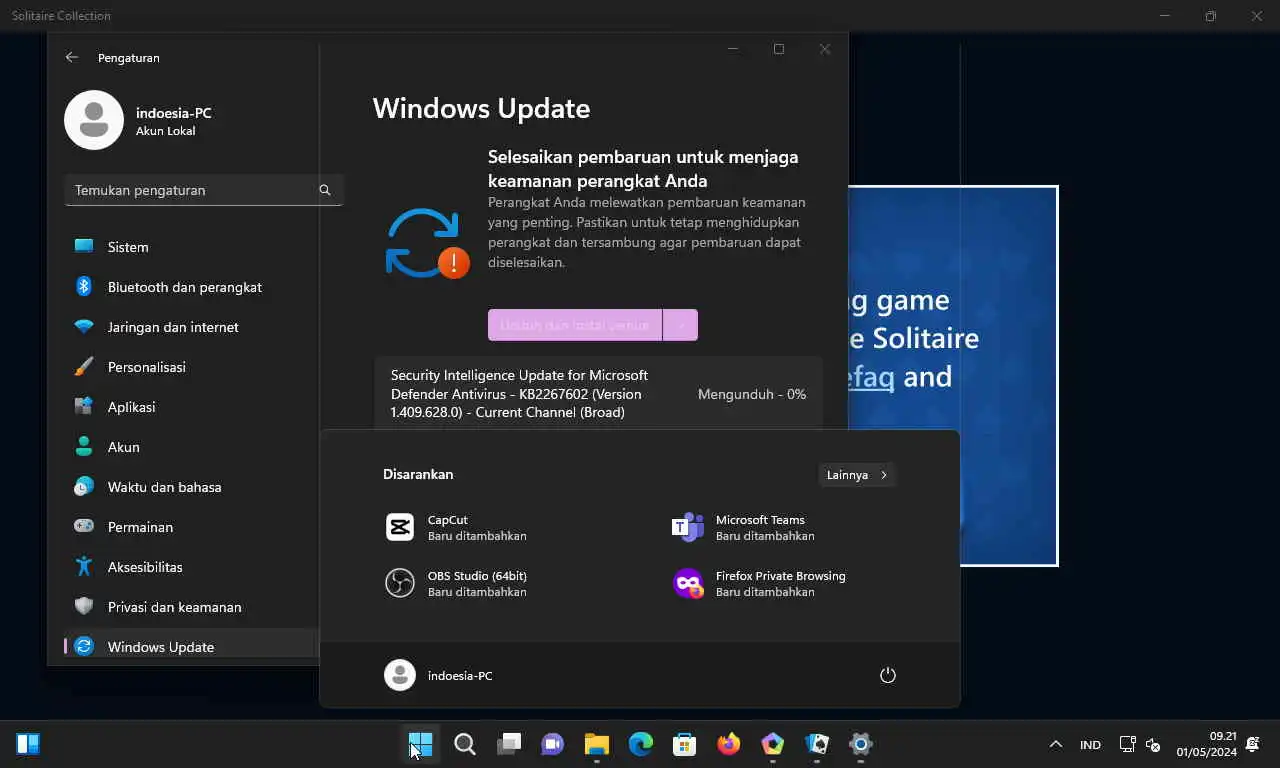
Task: Open Task View on taskbar
Action: point(509,744)
